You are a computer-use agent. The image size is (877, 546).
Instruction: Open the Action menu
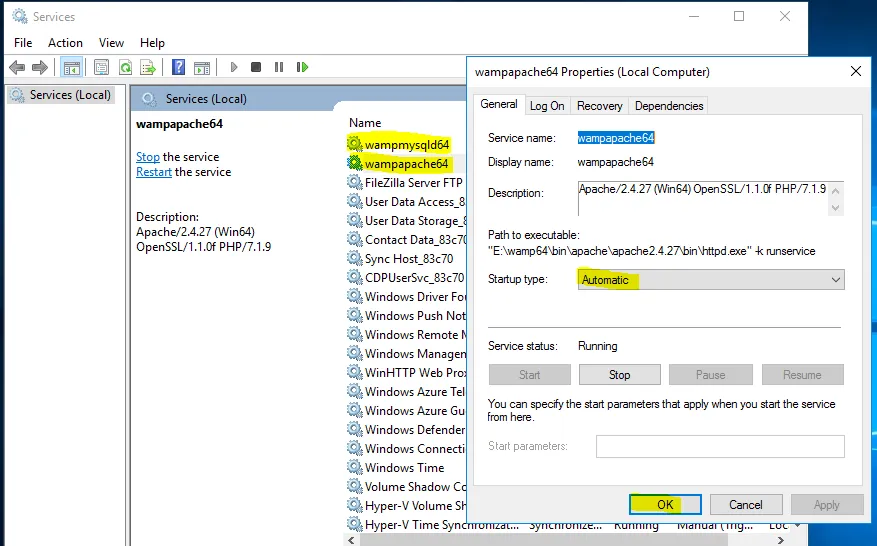click(65, 43)
